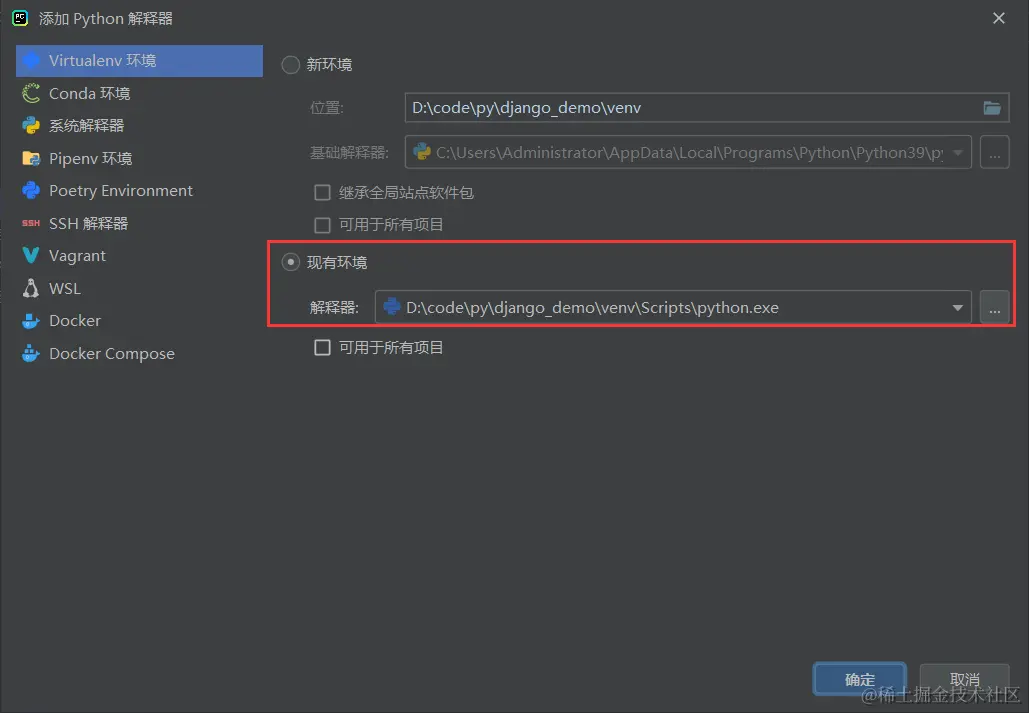Click the WSL penguin icon
The image size is (1029, 713).
(31, 288)
